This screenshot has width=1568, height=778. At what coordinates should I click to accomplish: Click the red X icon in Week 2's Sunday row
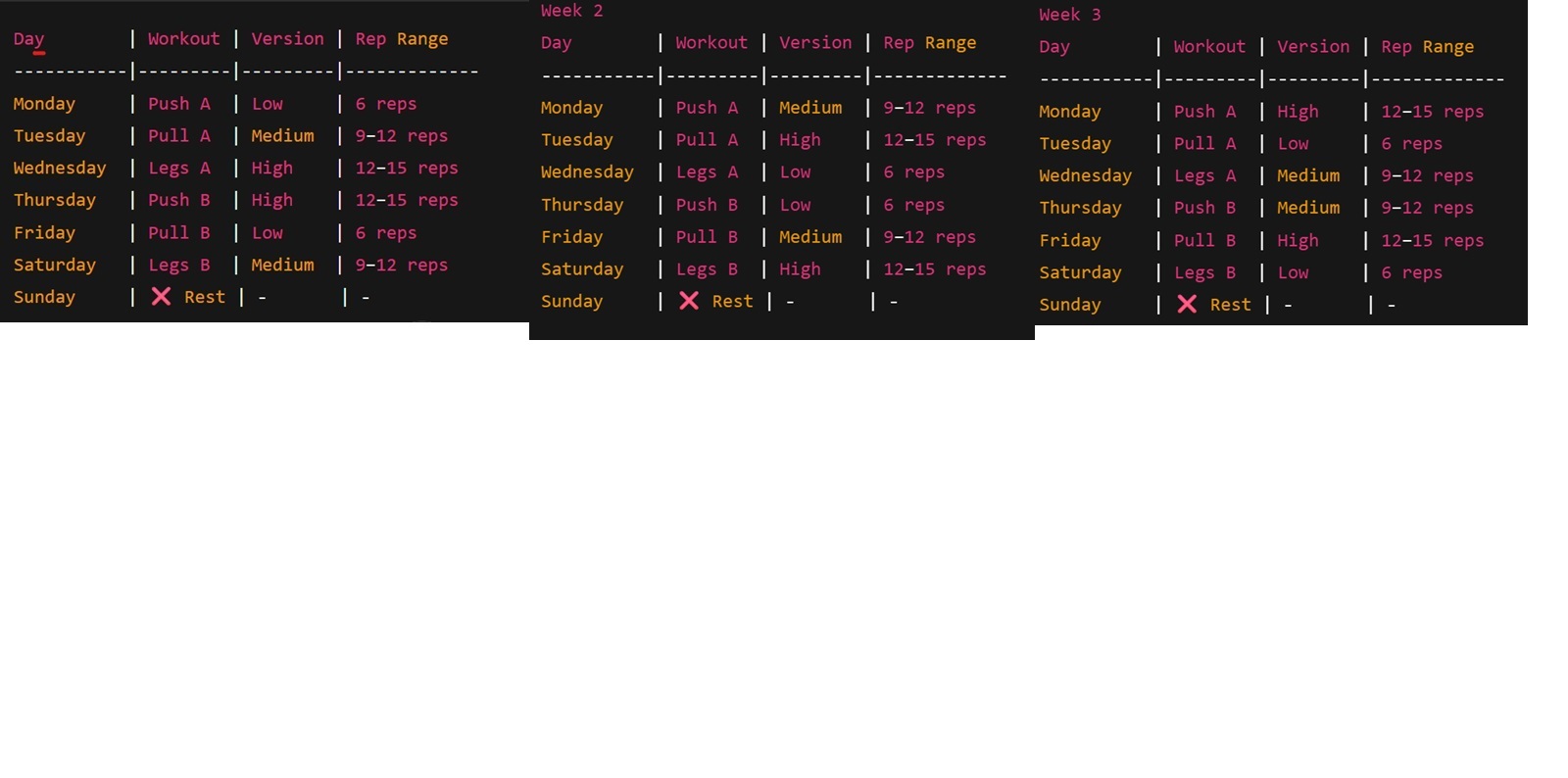(689, 301)
